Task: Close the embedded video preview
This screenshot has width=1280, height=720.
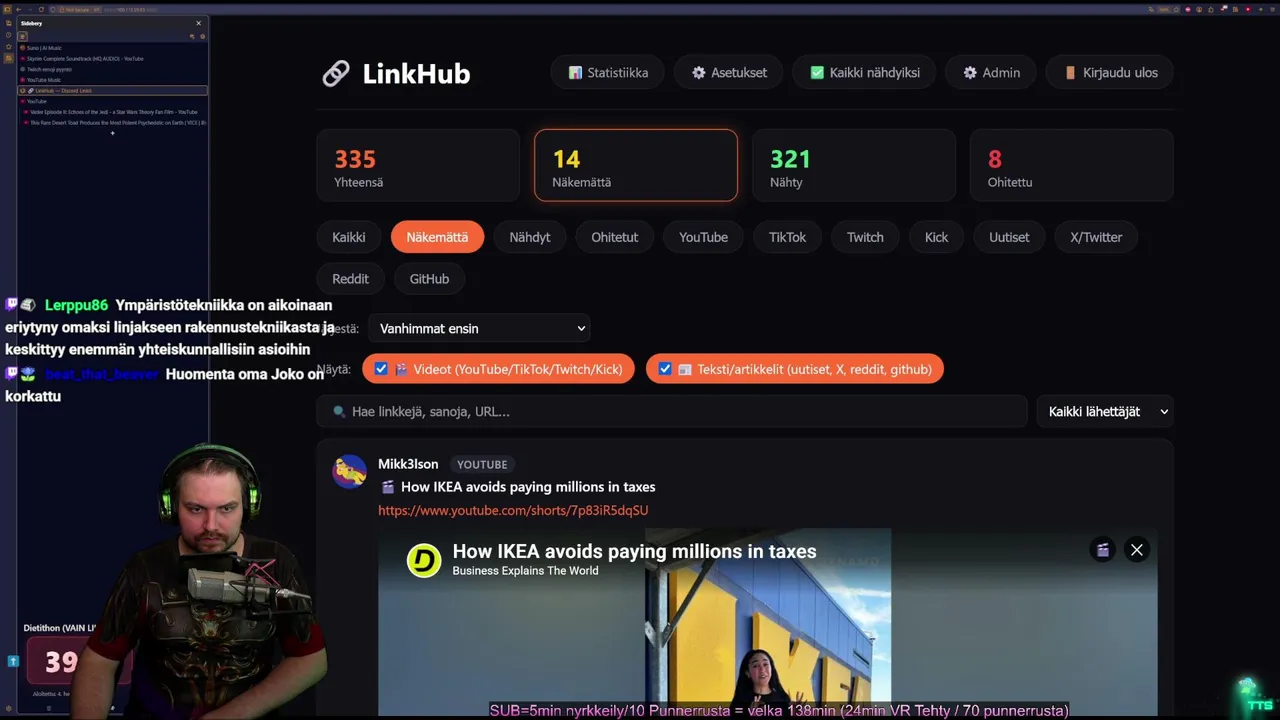Action: click(1136, 550)
